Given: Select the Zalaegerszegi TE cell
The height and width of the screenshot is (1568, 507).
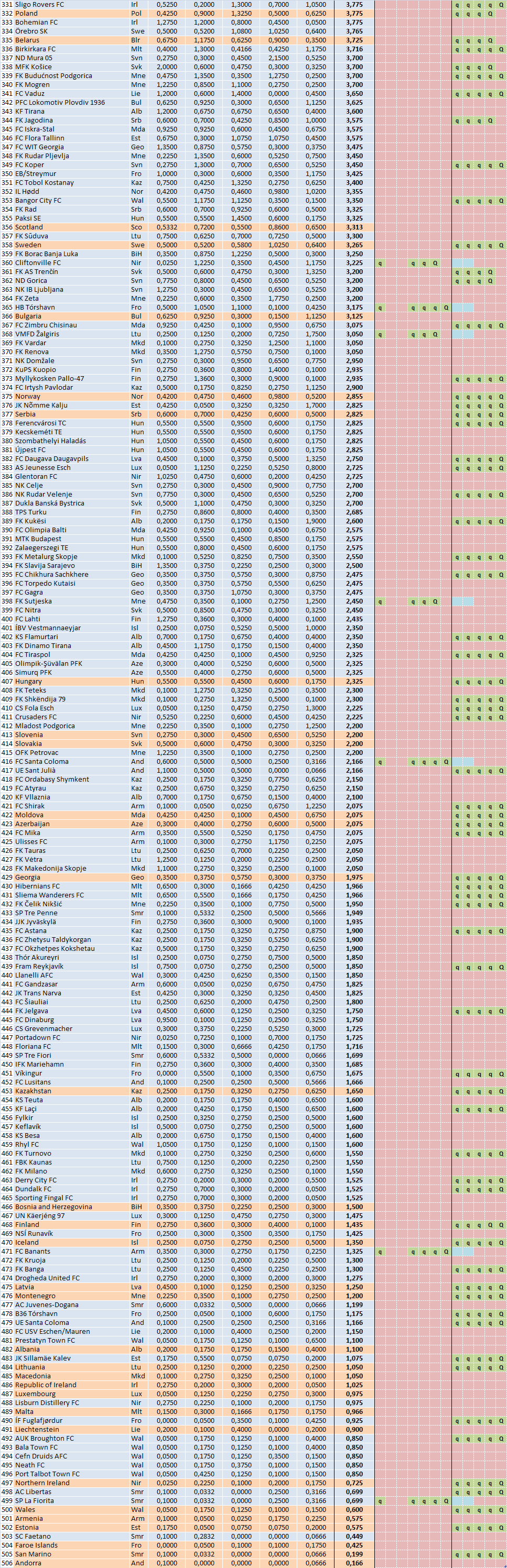Looking at the screenshot, I should click(41, 548).
